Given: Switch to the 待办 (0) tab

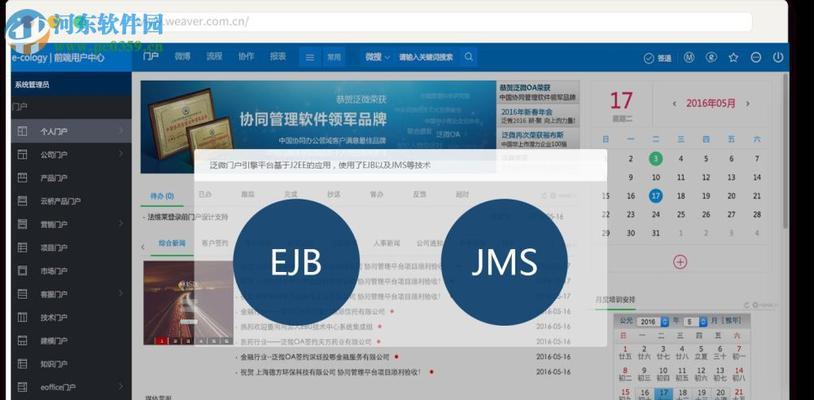Looking at the screenshot, I should tap(161, 196).
